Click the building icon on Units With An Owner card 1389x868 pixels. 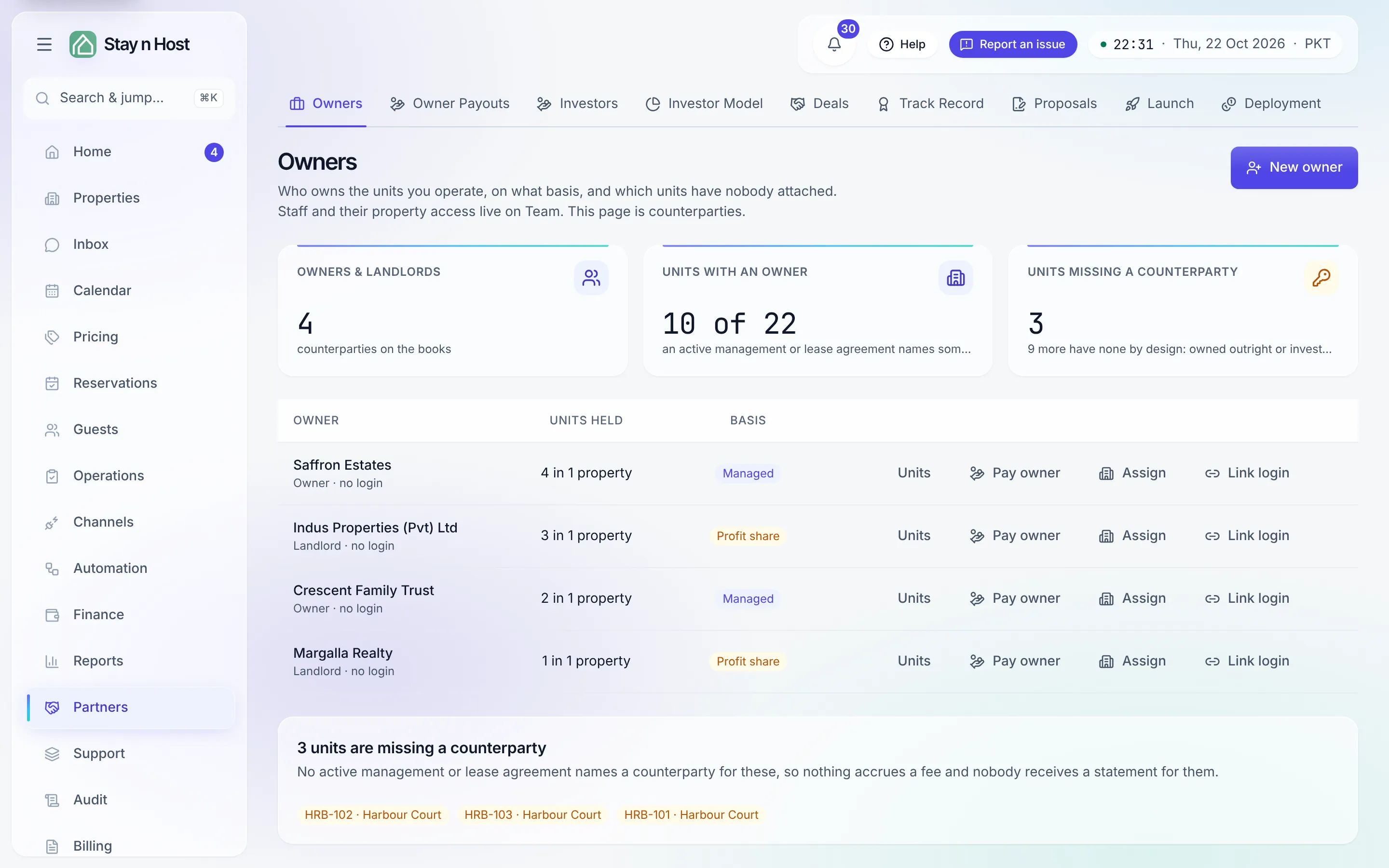[x=955, y=278]
